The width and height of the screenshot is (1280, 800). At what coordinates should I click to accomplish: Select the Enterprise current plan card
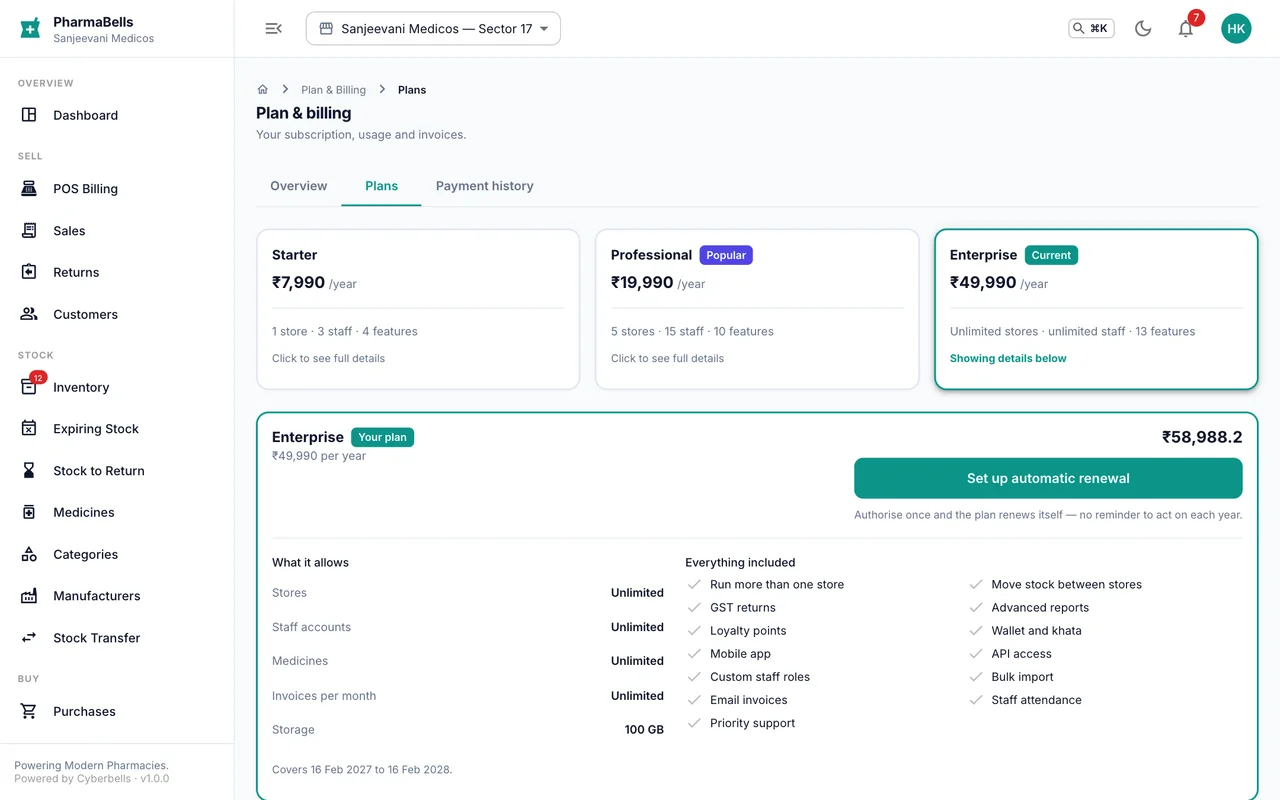(x=1096, y=309)
